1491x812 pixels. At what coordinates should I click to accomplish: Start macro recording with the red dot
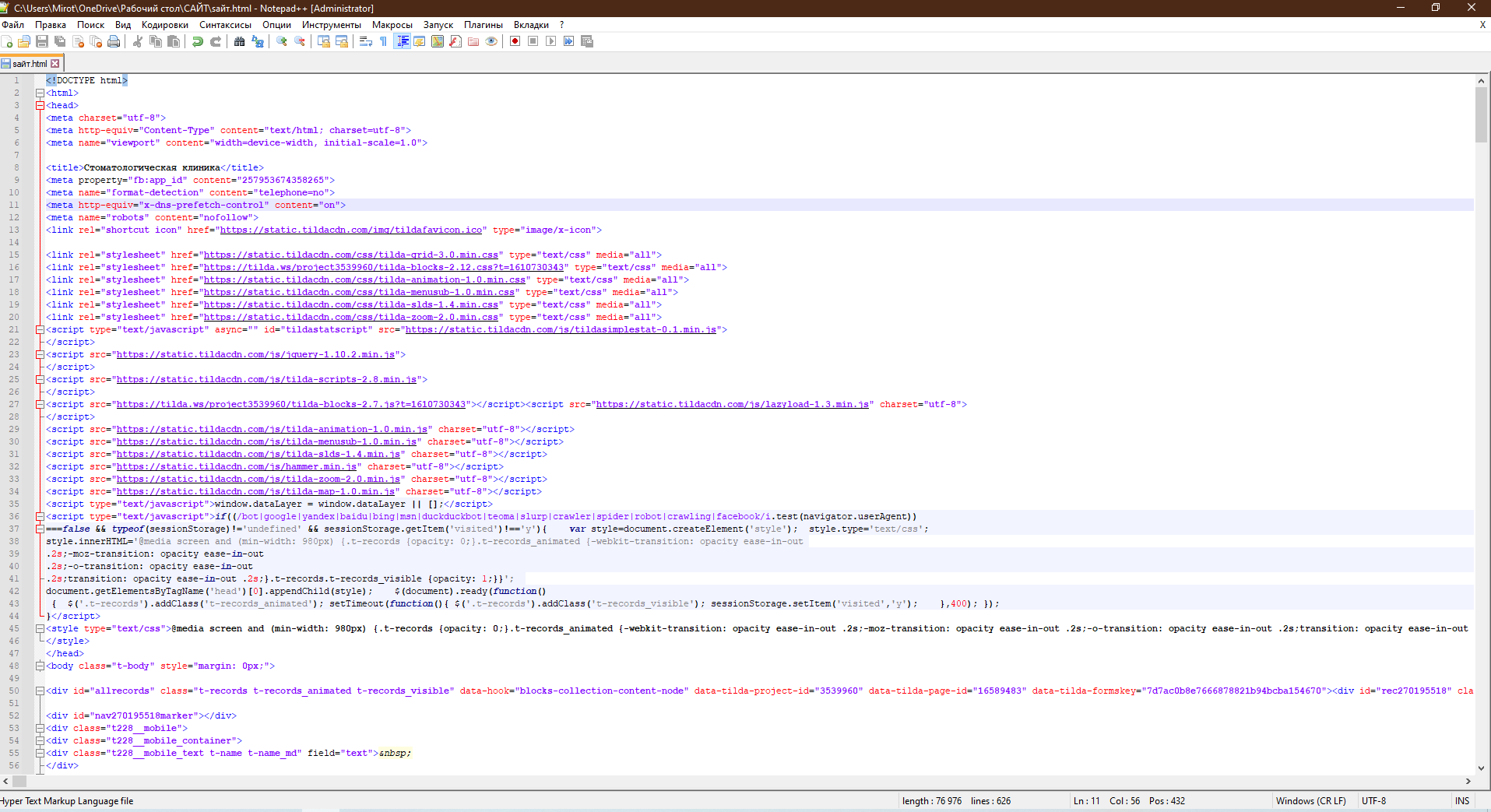(515, 41)
